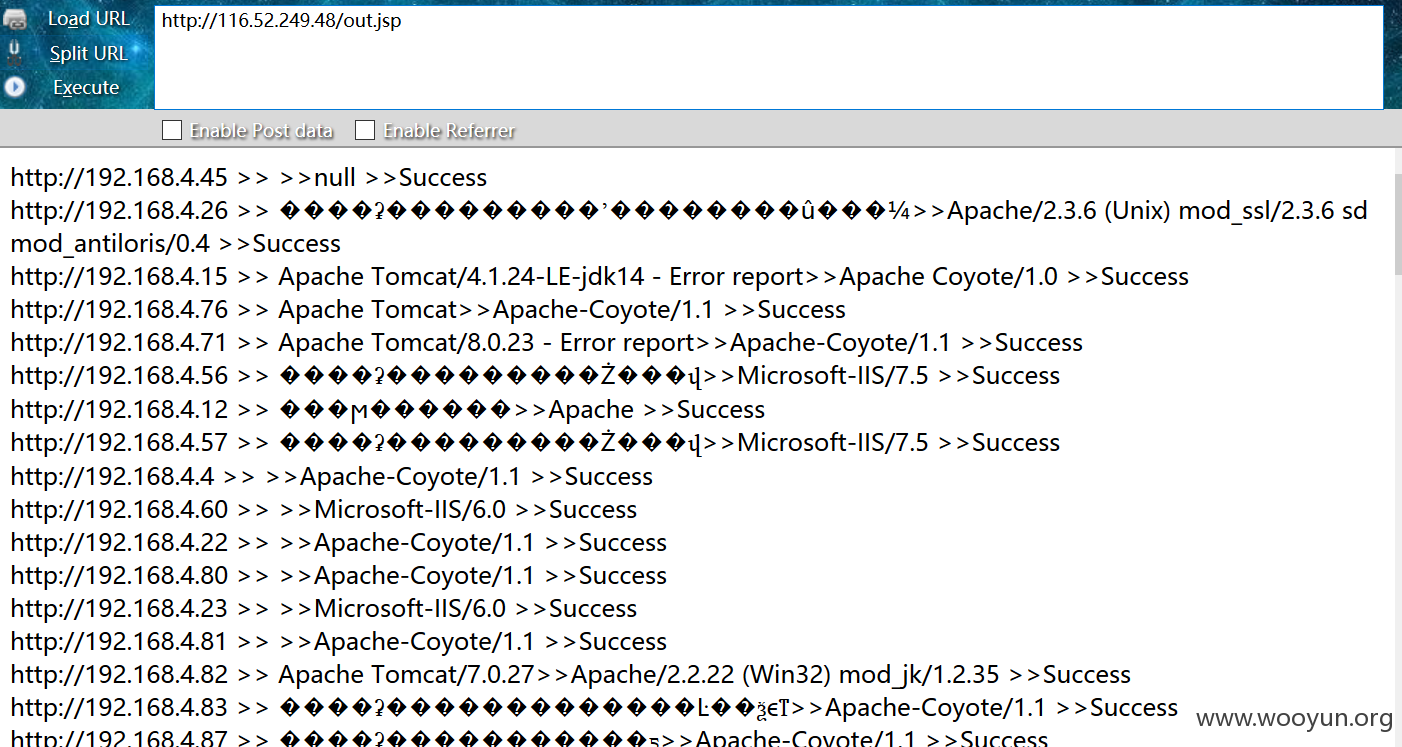The height and width of the screenshot is (747, 1402).
Task: Click the vertical scrollbar thumb
Action: click(1398, 225)
